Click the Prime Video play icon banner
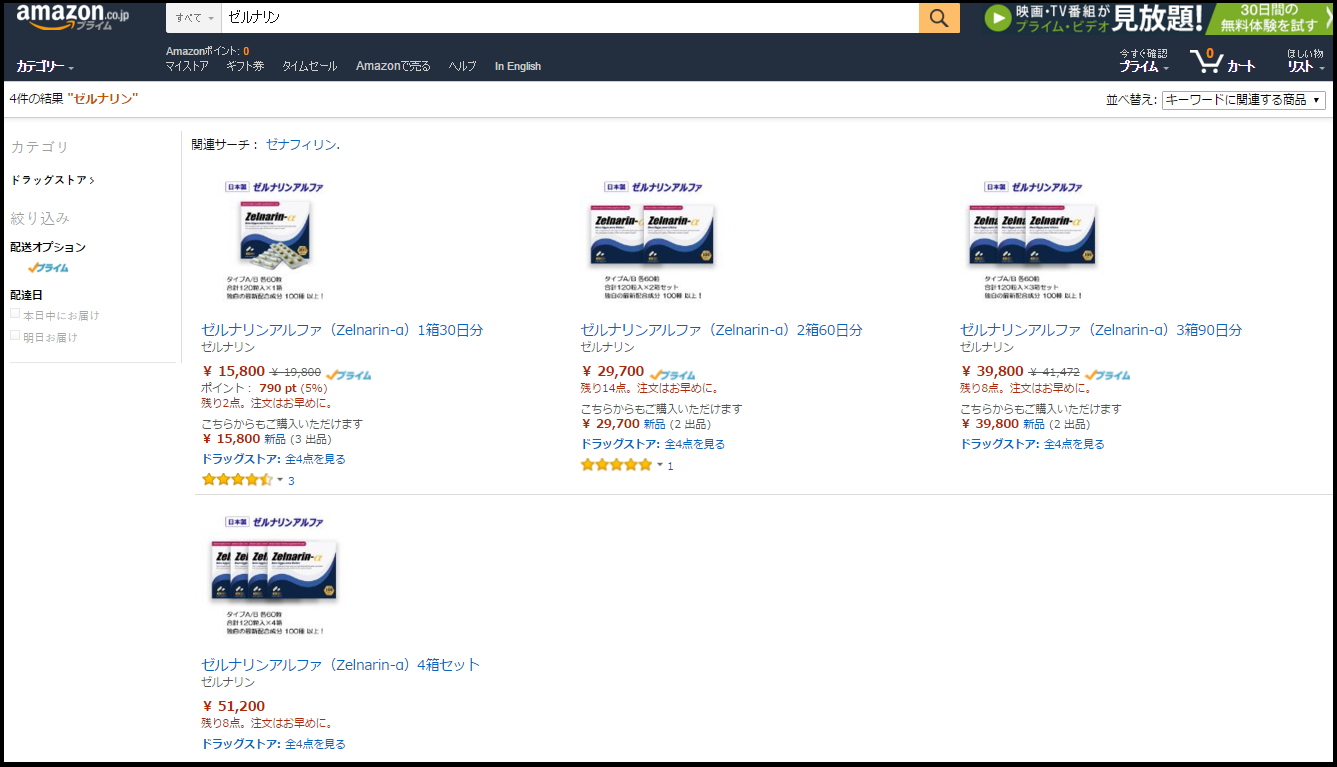 pyautogui.click(x=997, y=18)
